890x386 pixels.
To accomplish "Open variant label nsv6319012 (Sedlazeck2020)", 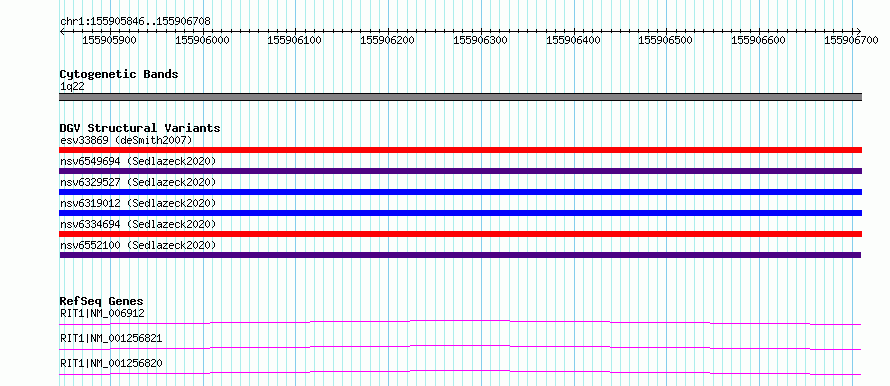I will coord(138,203).
